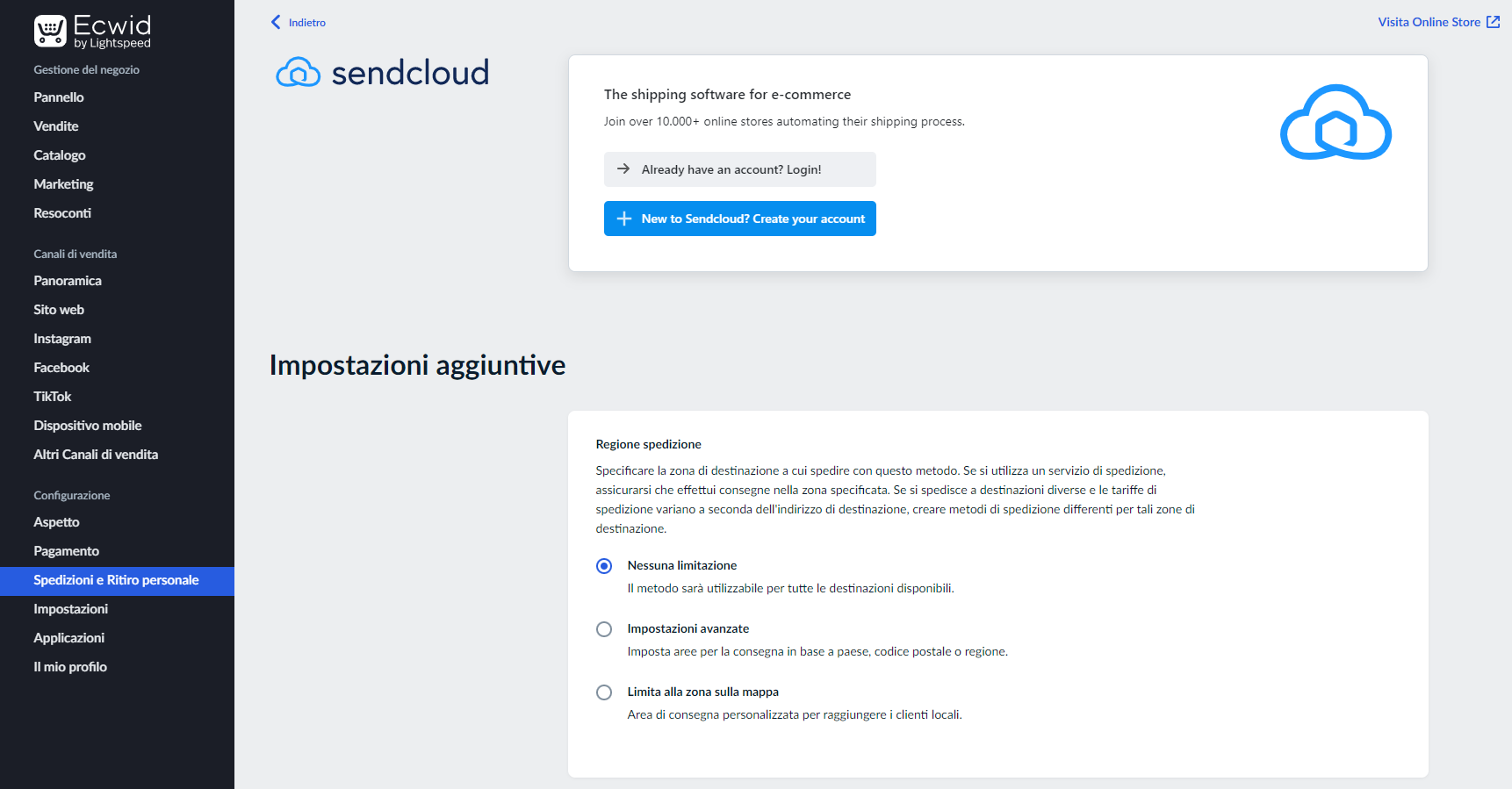Image resolution: width=1512 pixels, height=789 pixels.
Task: Select the Limita alla zona sulla mappa option
Action: click(604, 692)
